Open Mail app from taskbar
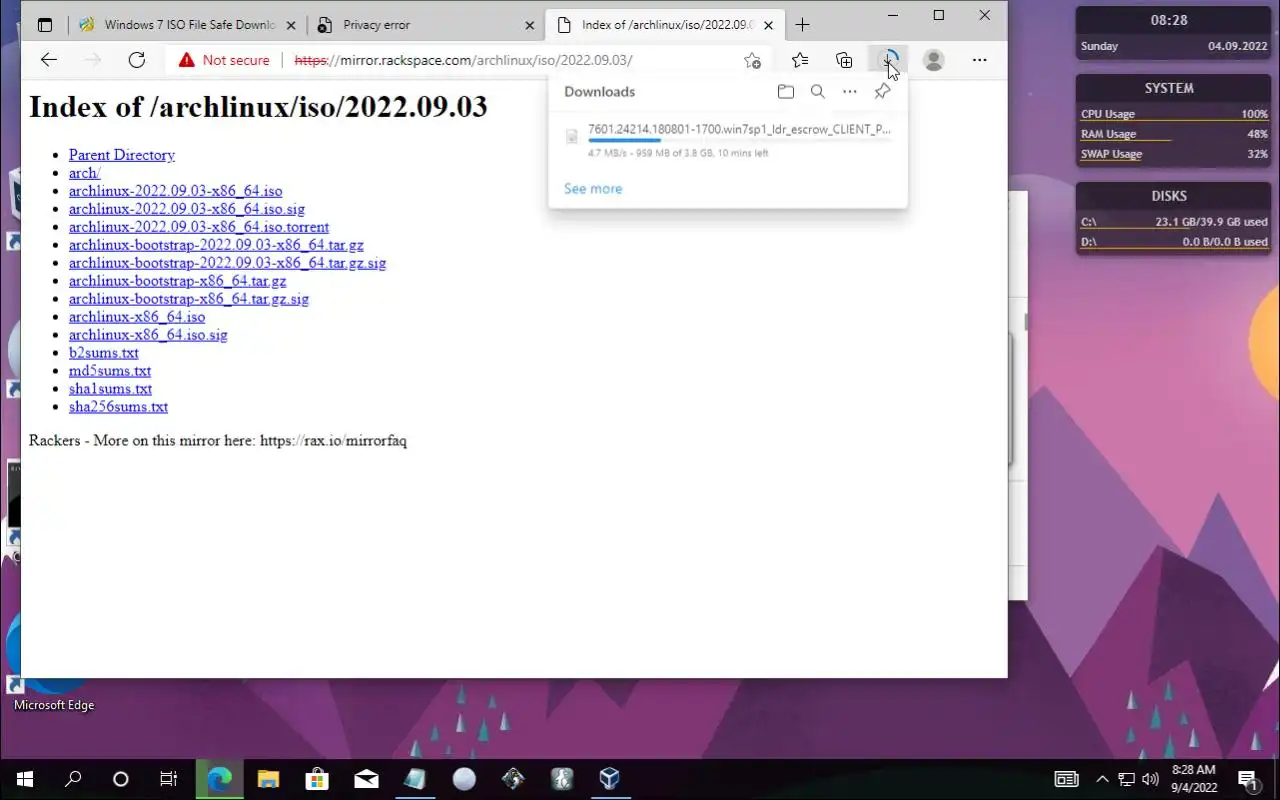1280x800 pixels. click(366, 779)
